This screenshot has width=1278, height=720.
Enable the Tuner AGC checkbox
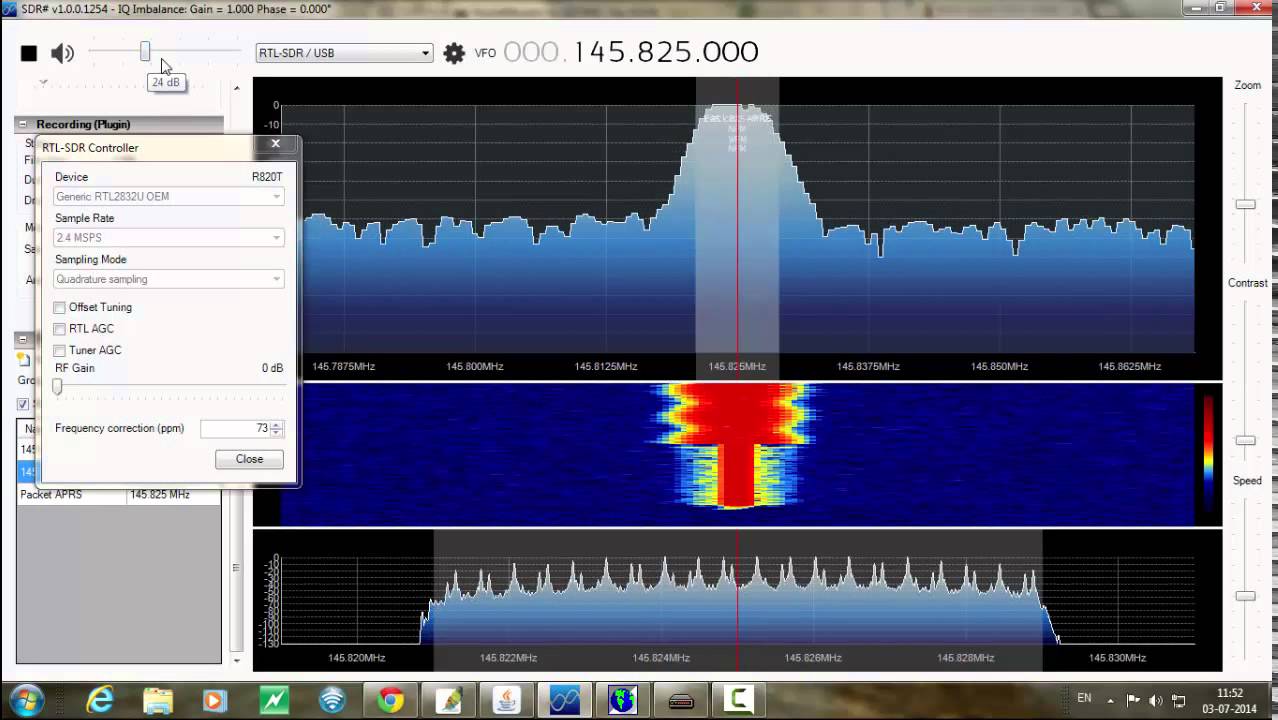(60, 350)
